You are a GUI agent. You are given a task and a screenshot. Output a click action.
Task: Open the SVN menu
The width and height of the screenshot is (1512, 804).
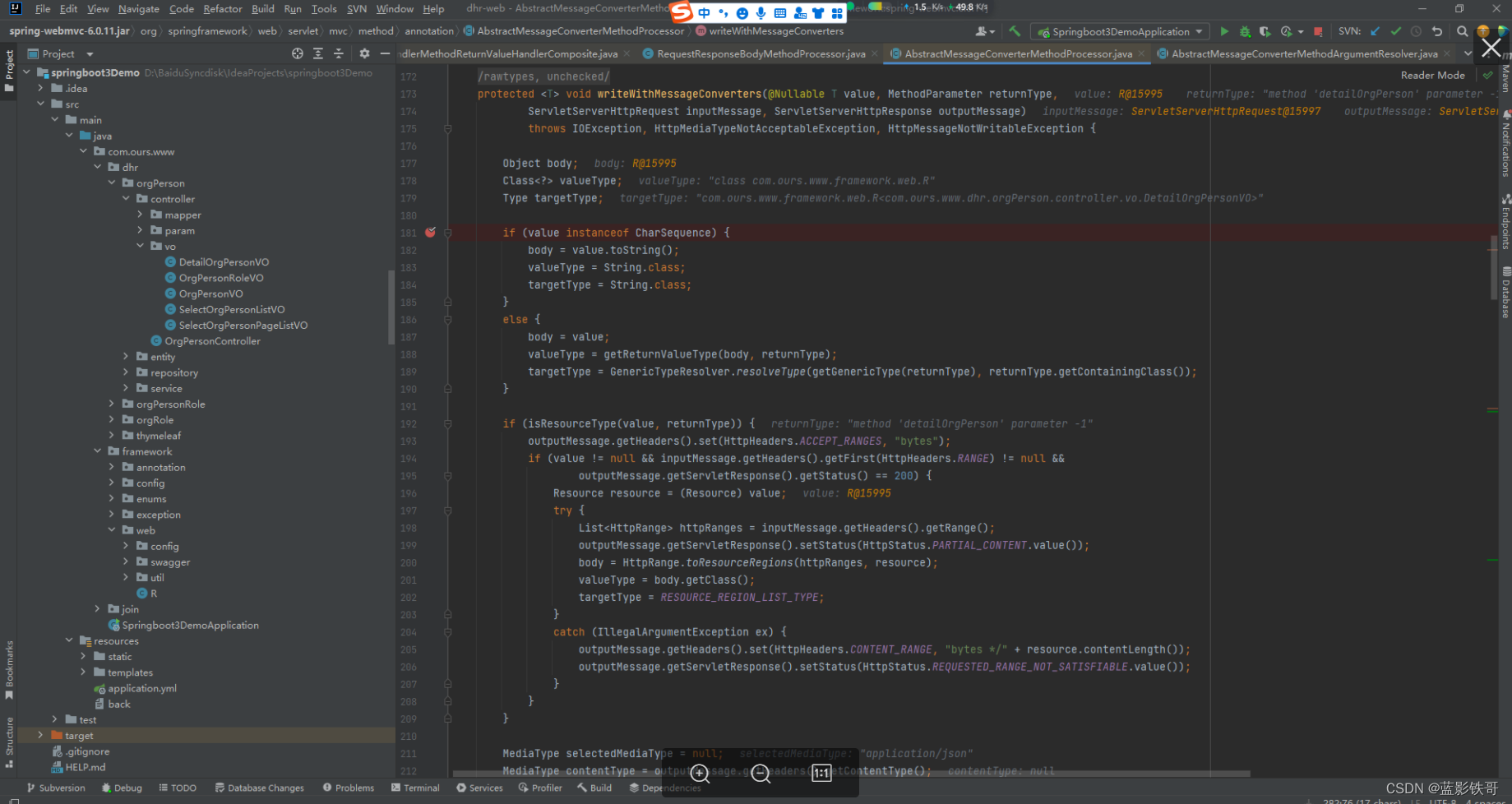pyautogui.click(x=357, y=9)
